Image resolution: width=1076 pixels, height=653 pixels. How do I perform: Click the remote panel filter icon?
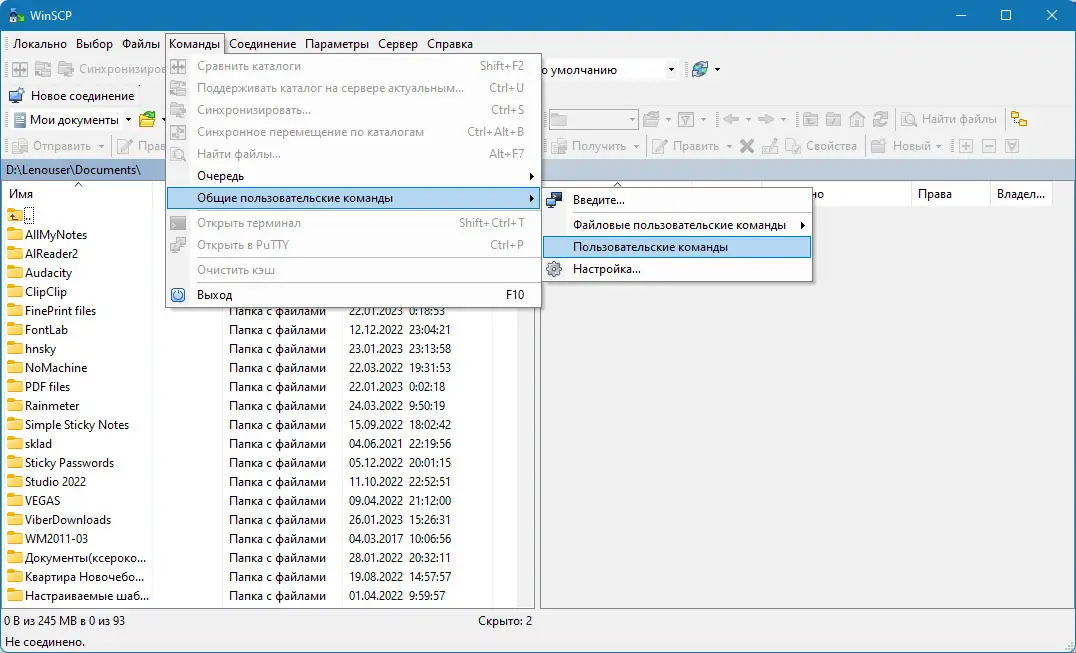coord(686,120)
